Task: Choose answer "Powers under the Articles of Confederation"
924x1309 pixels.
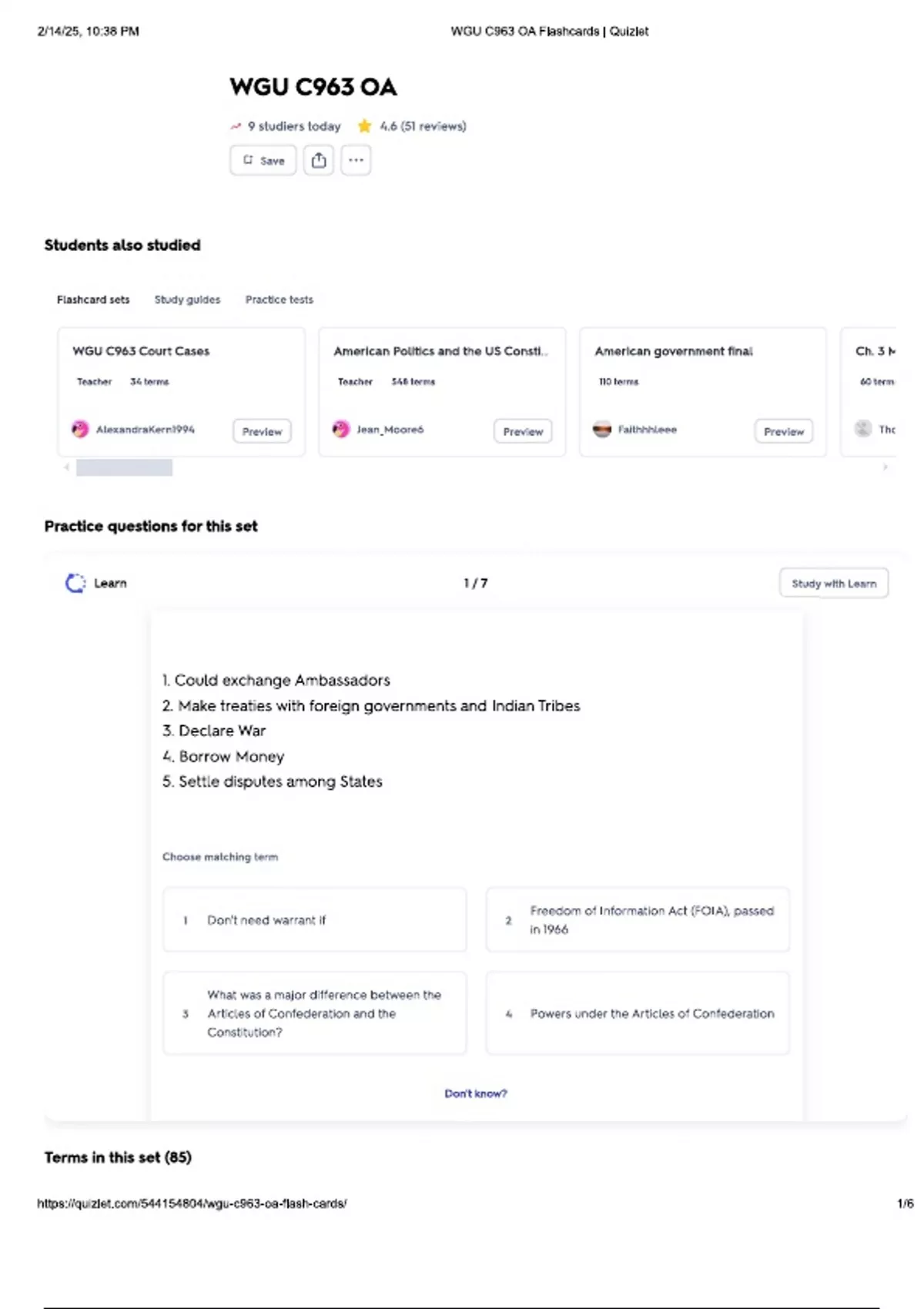Action: tap(638, 1013)
